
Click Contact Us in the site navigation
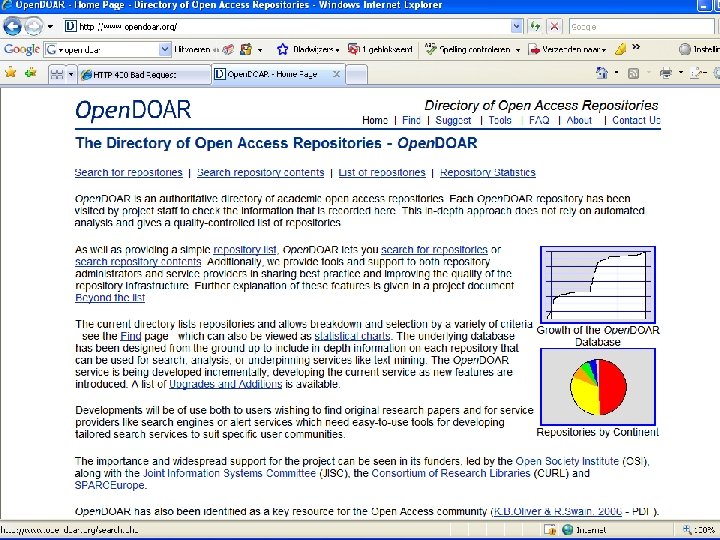click(636, 120)
